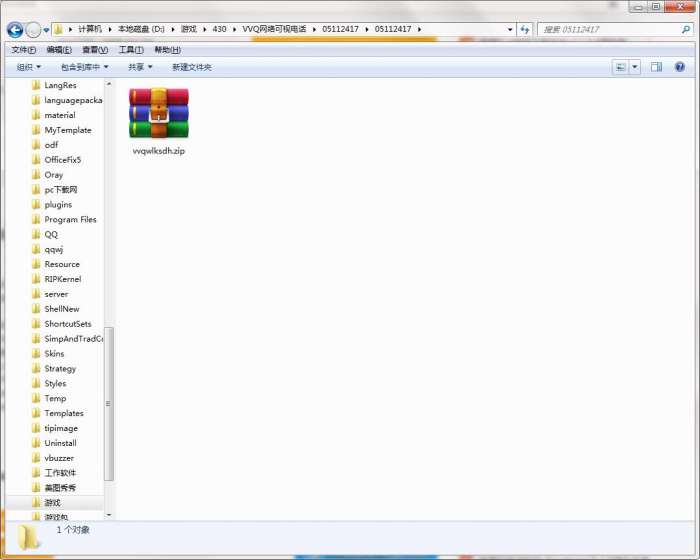The image size is (700, 560).
Task: Click 计算机 in the address breadcrumb
Action: coord(90,29)
